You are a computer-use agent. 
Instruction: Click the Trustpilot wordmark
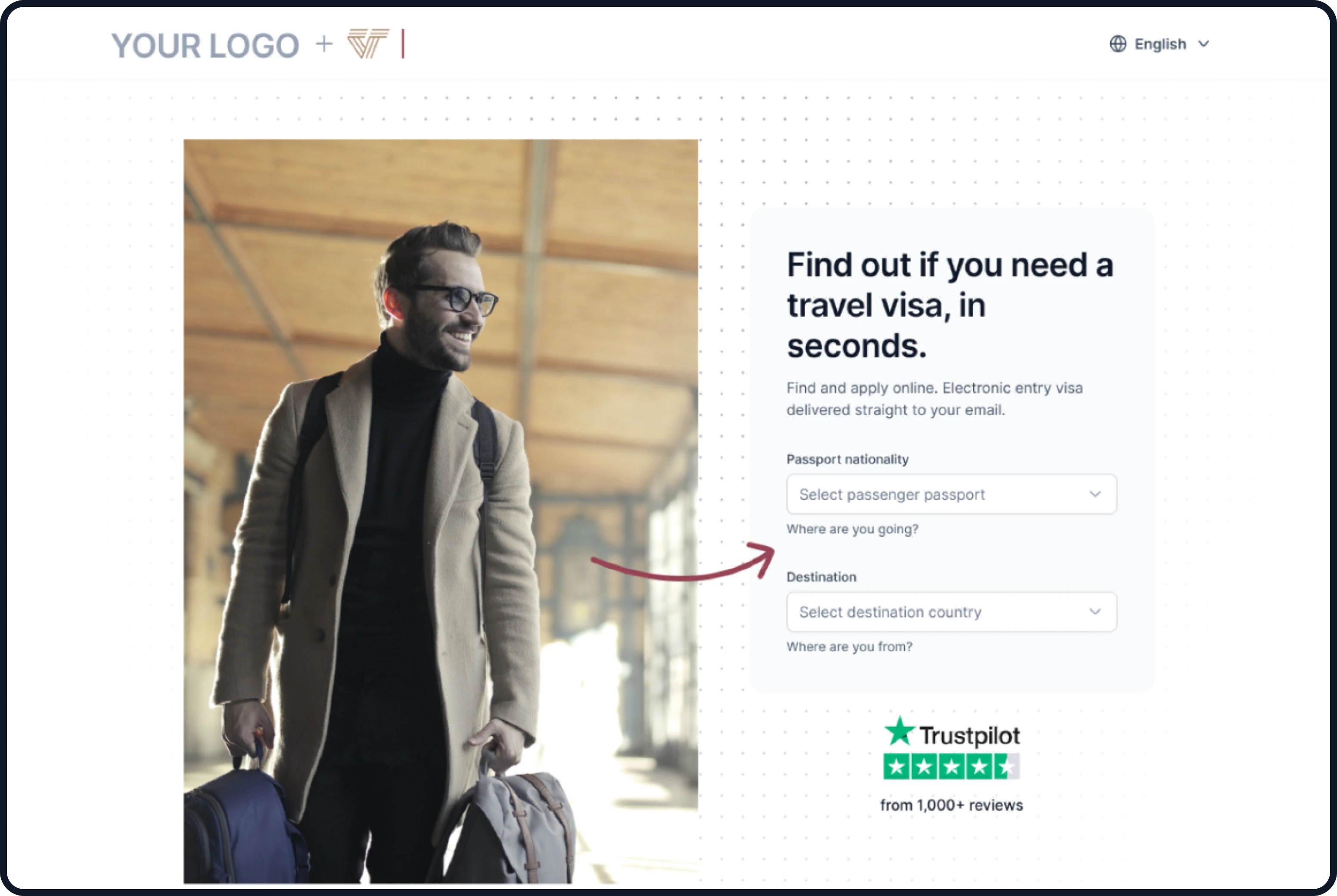[970, 735]
